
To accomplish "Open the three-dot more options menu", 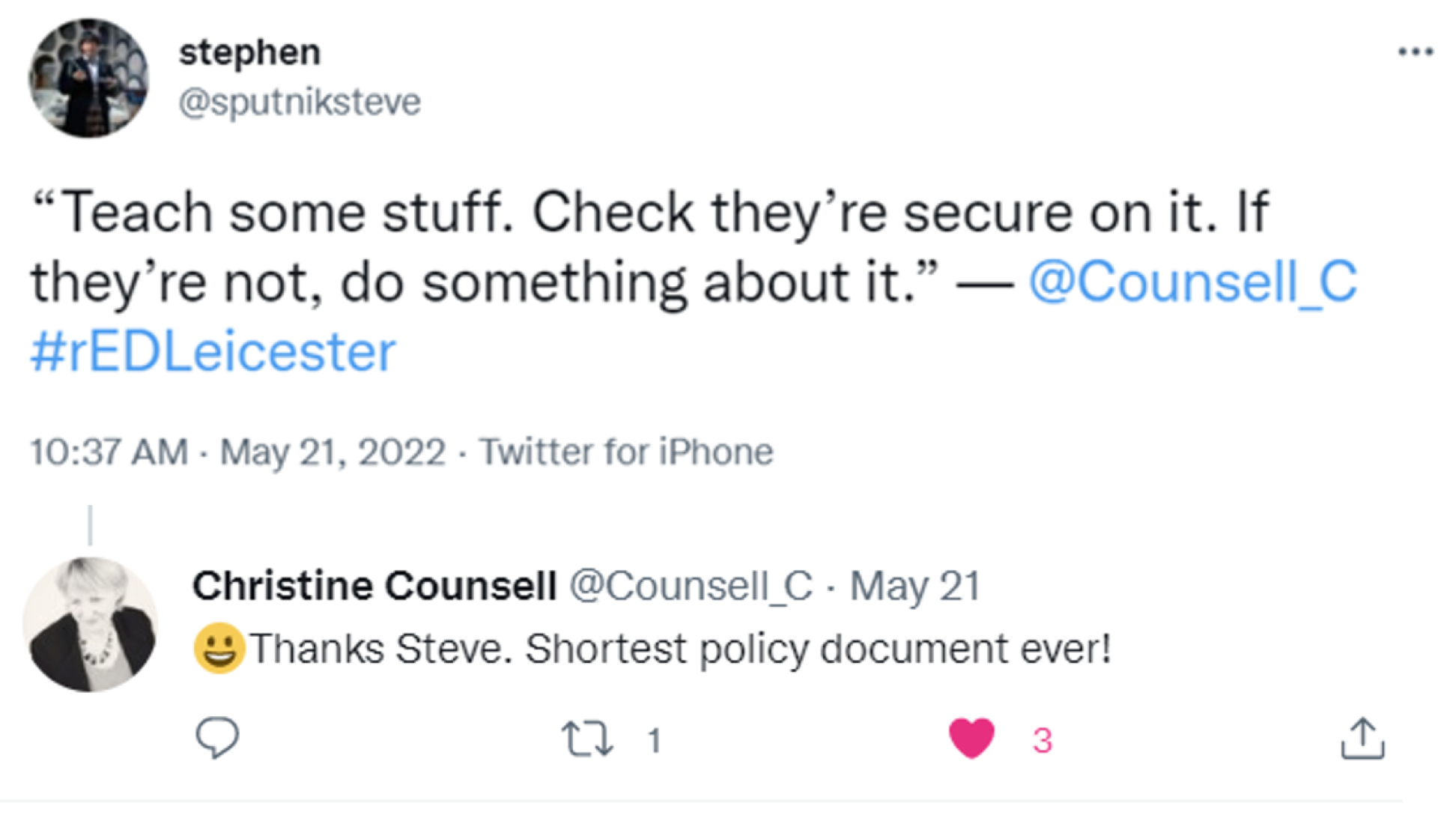I will [1415, 52].
